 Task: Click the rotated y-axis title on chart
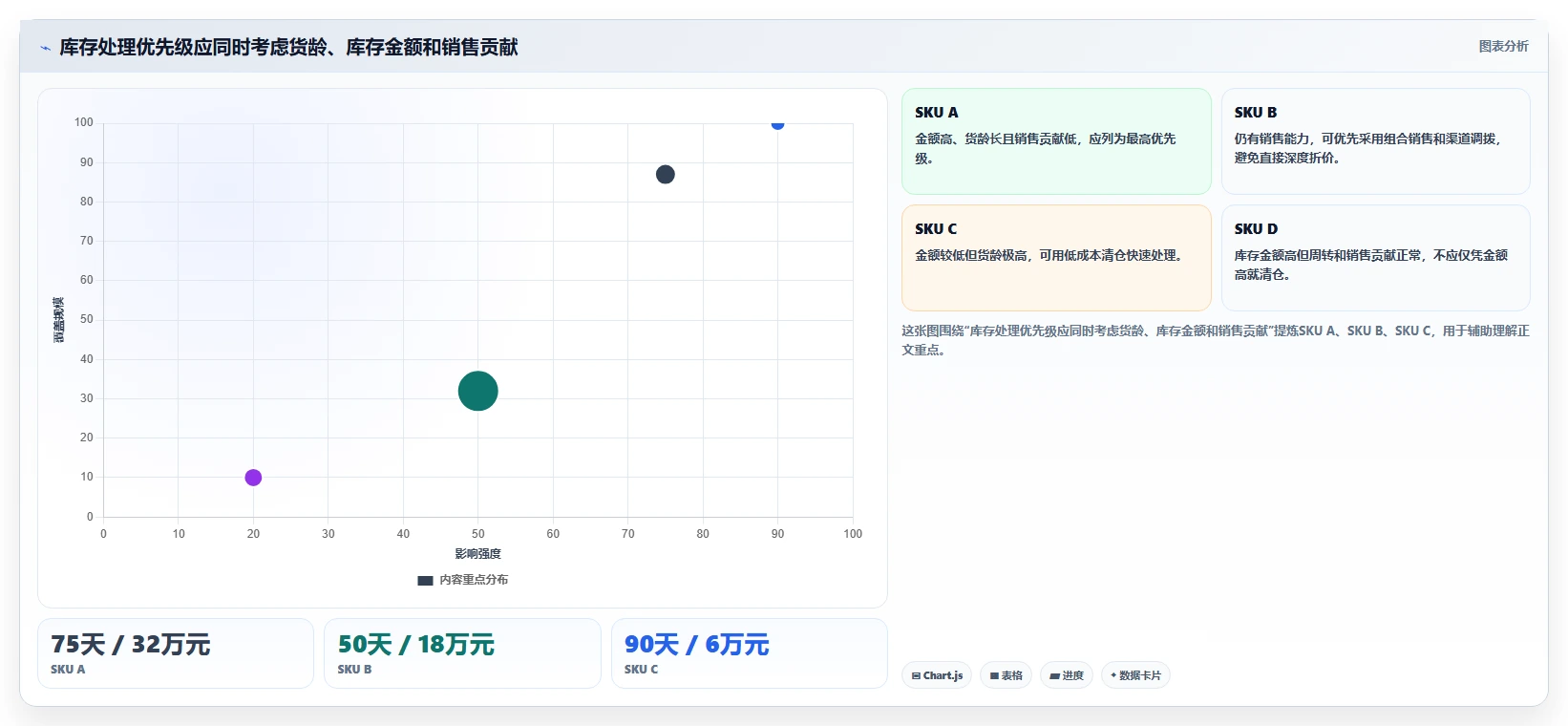point(59,320)
